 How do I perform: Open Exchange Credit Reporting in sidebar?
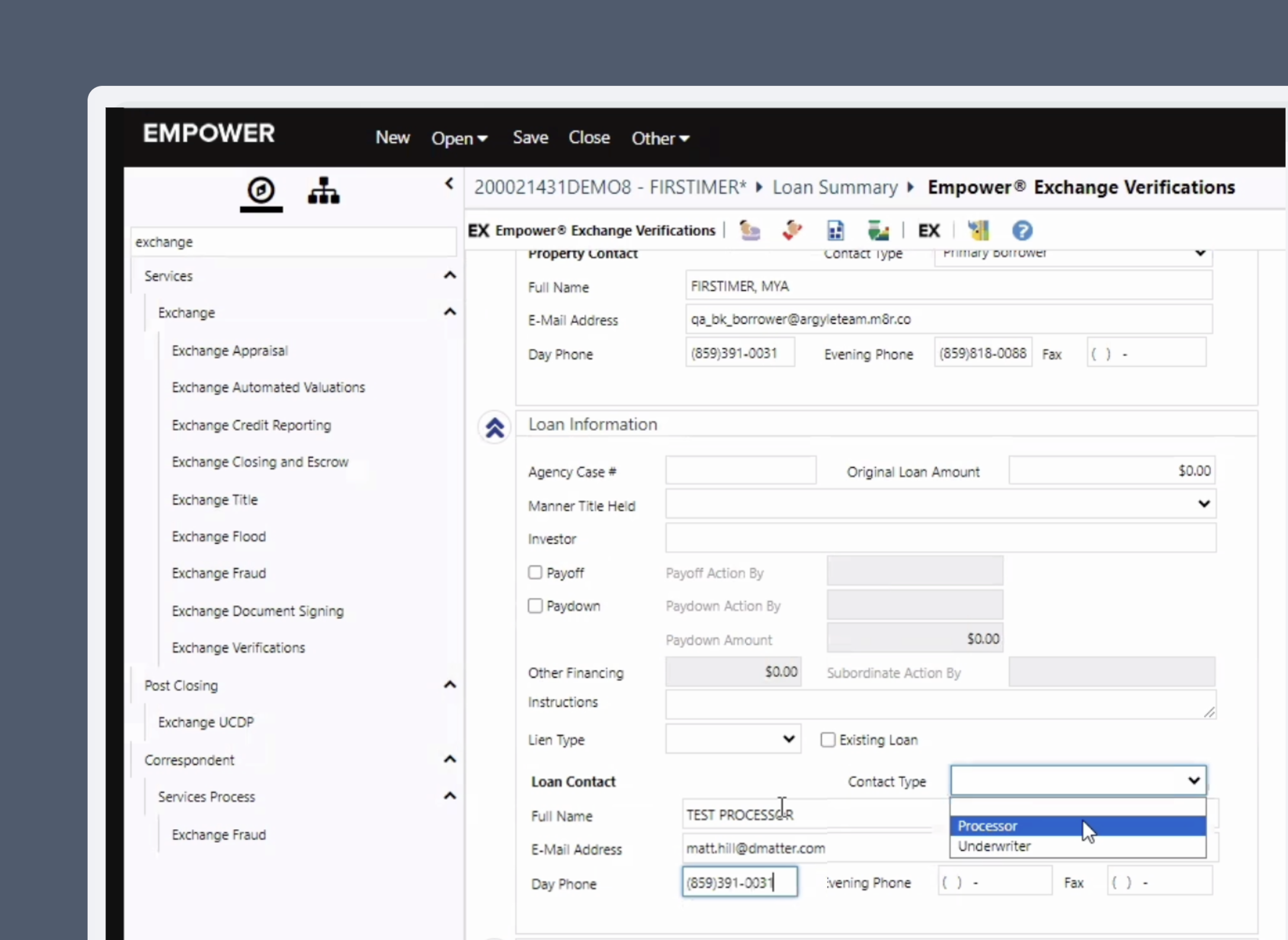coord(251,426)
